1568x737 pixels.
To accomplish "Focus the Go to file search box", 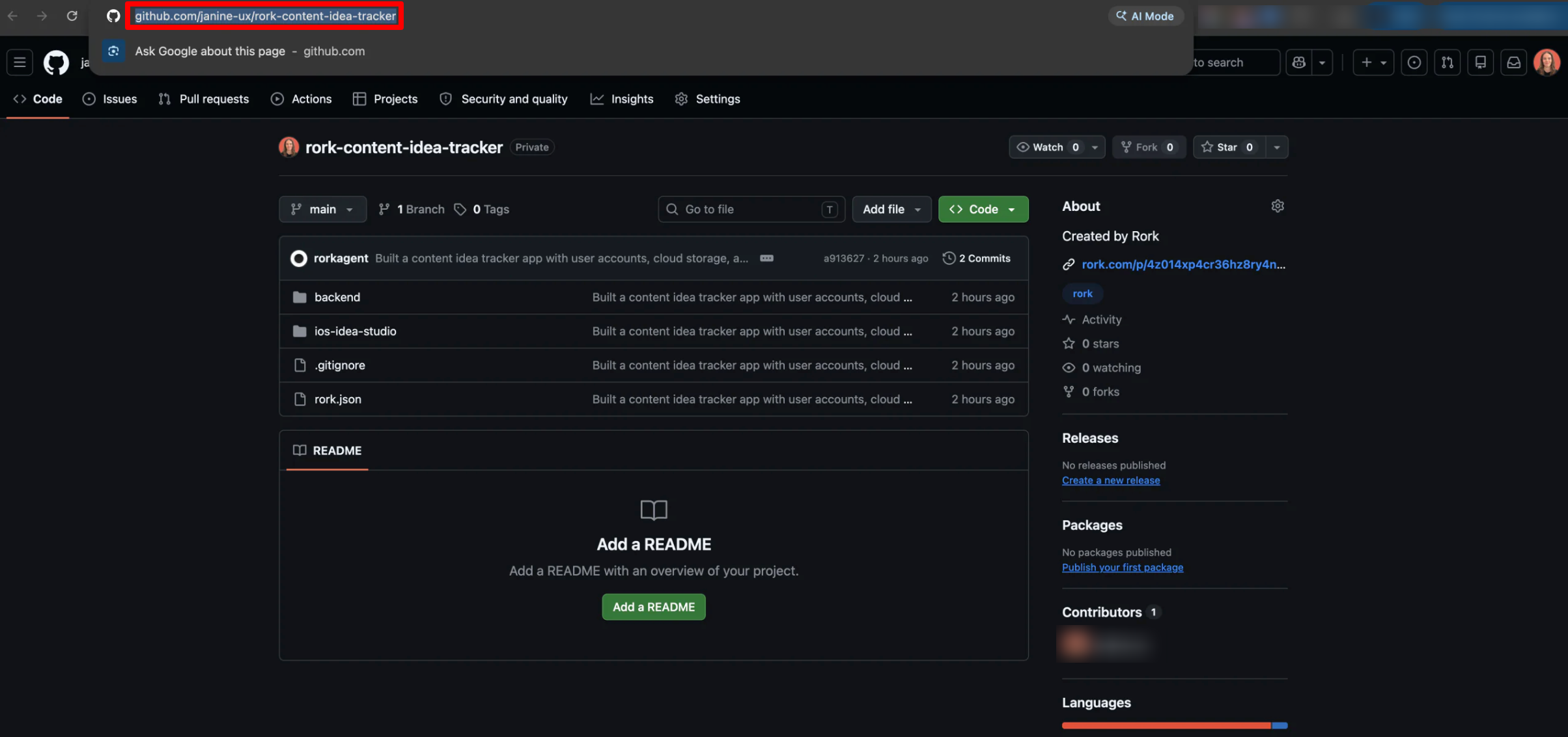I will (751, 209).
